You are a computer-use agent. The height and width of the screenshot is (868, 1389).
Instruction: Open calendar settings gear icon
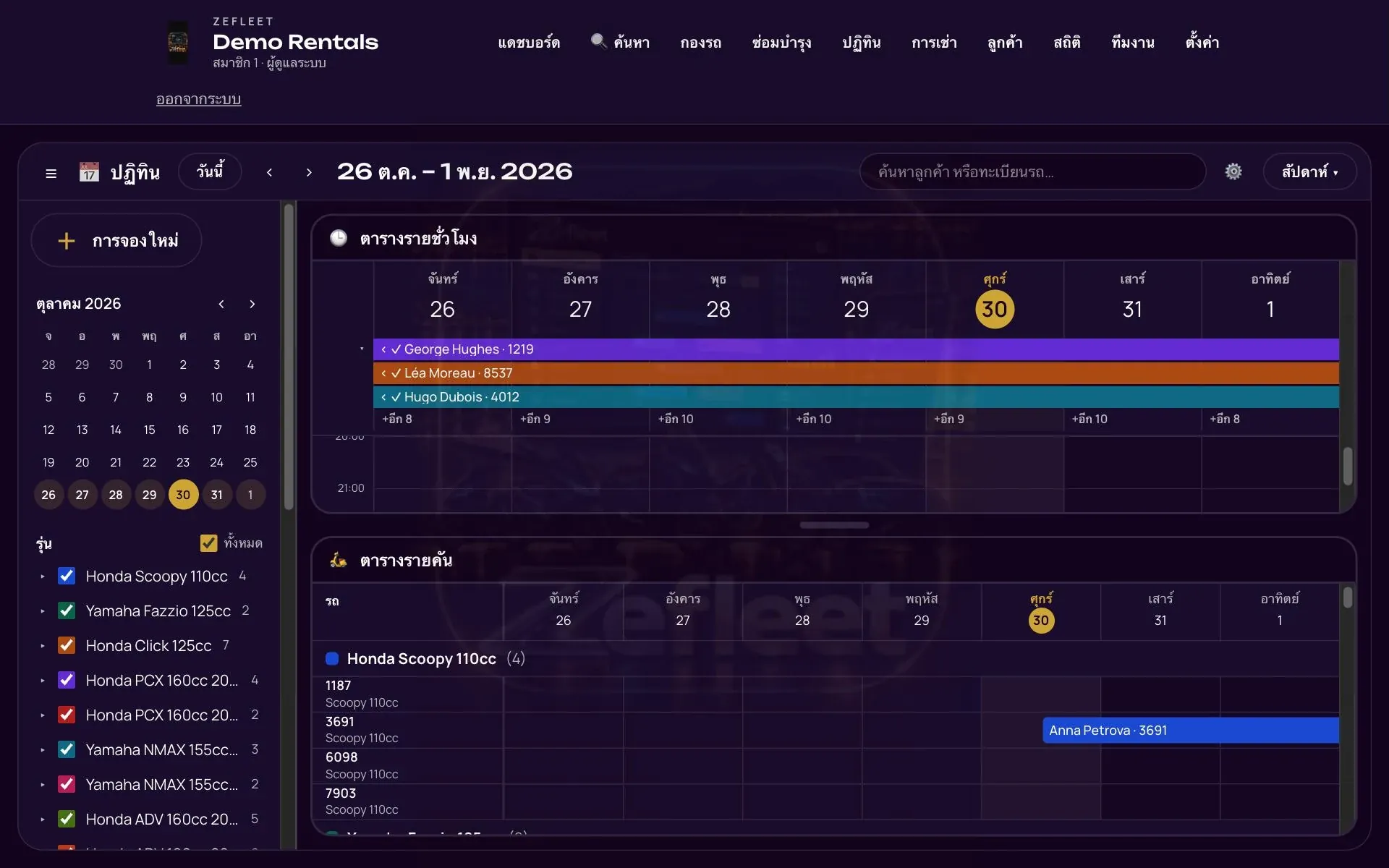tap(1233, 171)
